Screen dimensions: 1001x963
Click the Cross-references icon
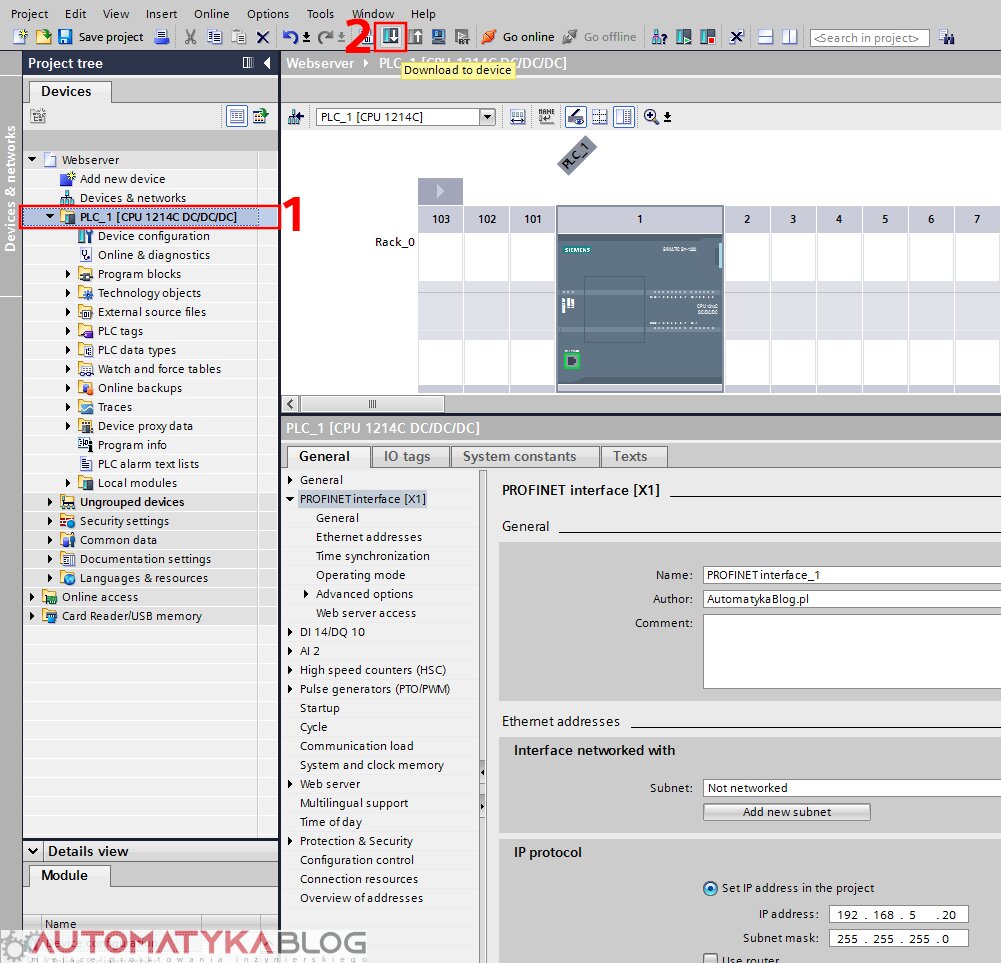click(x=736, y=37)
